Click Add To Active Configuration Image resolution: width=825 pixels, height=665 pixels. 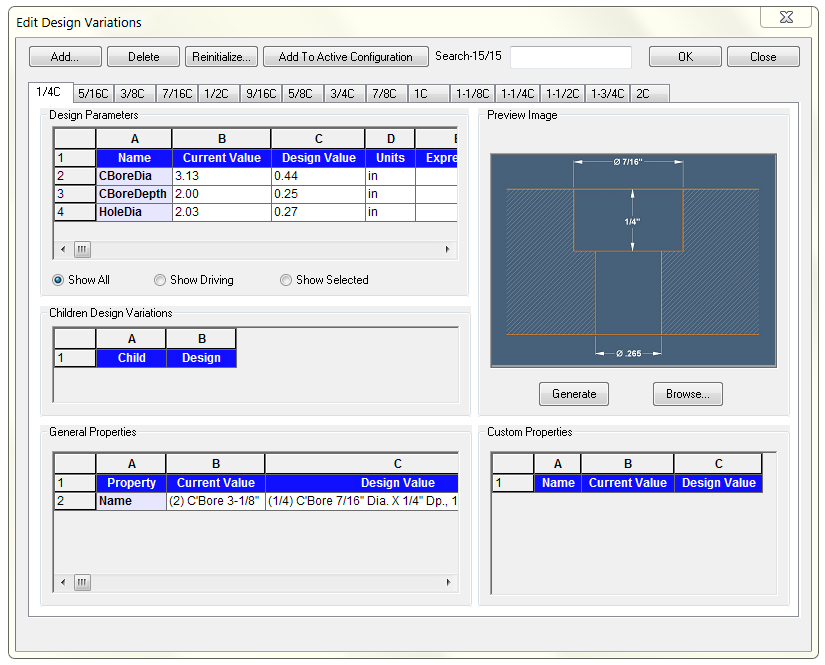(x=345, y=57)
